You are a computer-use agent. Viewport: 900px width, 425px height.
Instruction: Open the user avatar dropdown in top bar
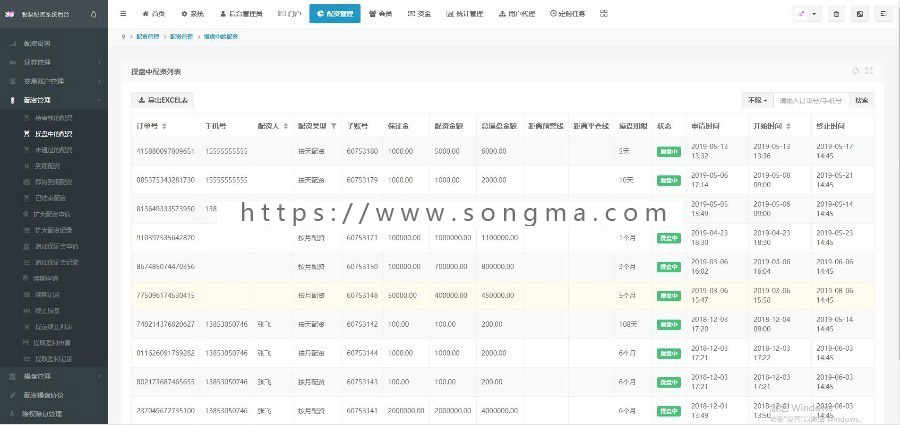click(808, 14)
